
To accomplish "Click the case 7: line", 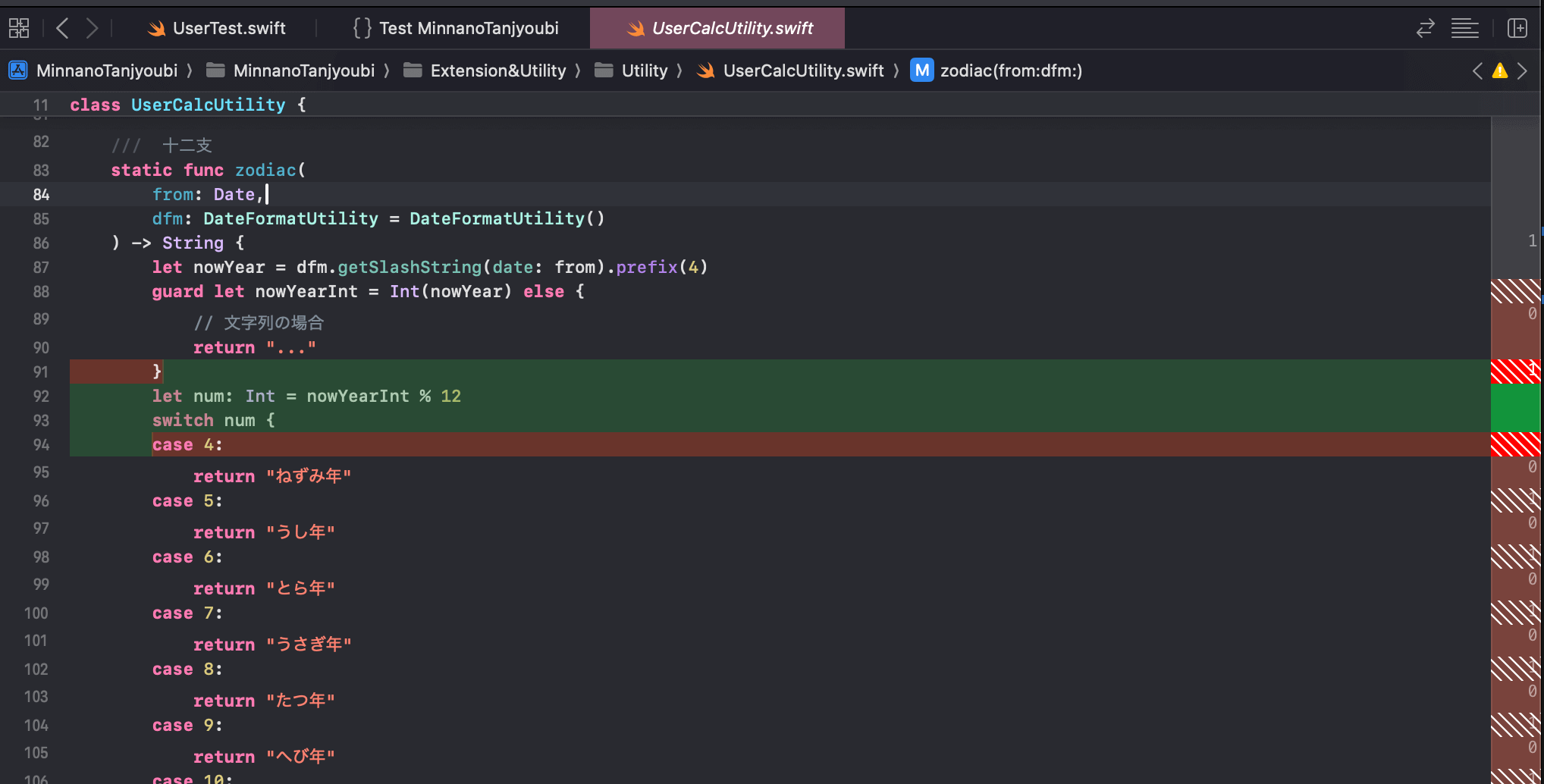I will click(187, 613).
